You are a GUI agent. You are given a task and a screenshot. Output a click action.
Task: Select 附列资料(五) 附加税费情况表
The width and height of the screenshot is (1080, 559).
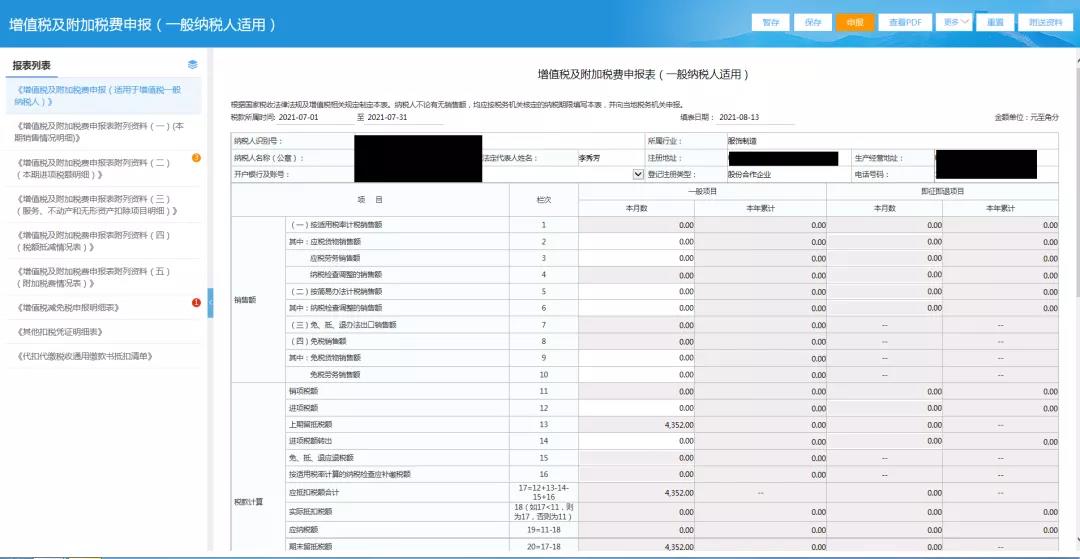[x=100, y=276]
